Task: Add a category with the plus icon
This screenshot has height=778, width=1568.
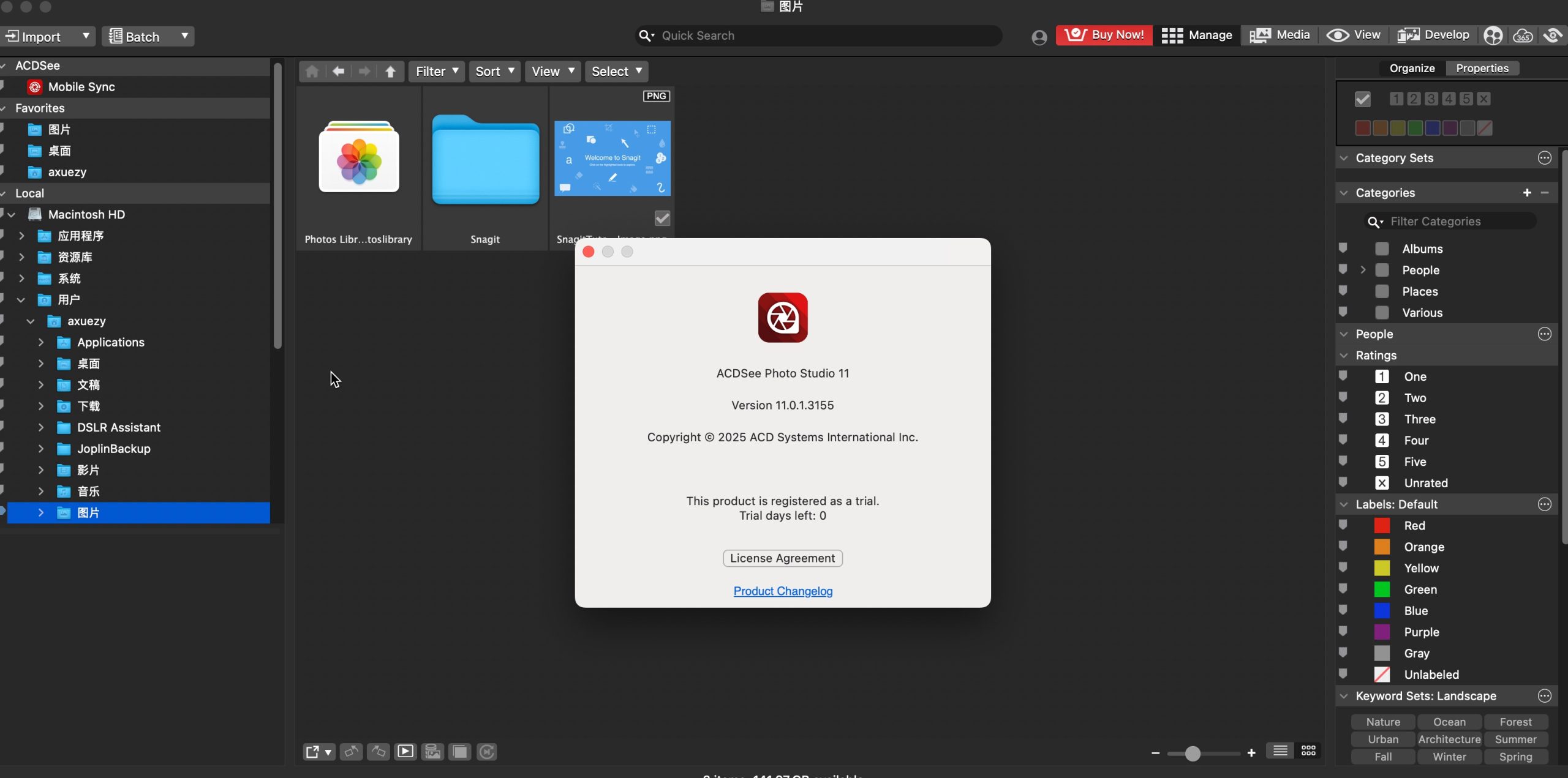Action: 1527,193
